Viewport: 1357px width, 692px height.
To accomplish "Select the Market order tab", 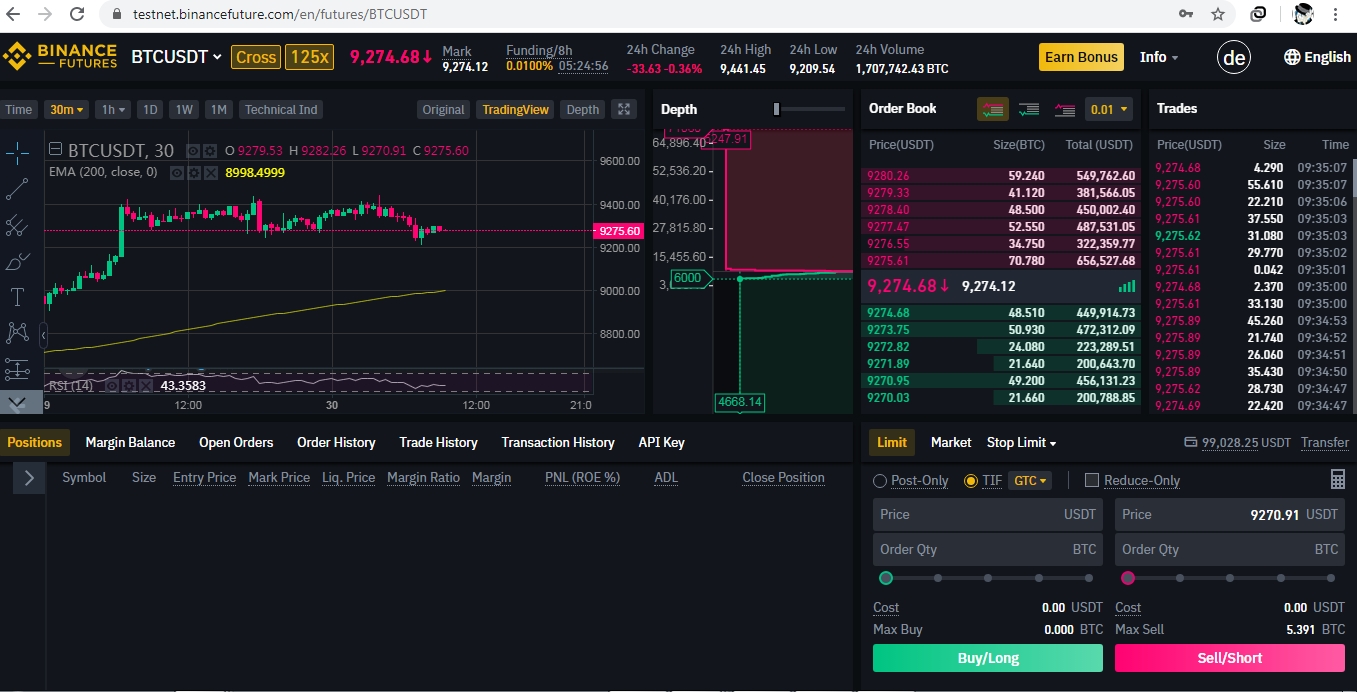I will coord(951,442).
